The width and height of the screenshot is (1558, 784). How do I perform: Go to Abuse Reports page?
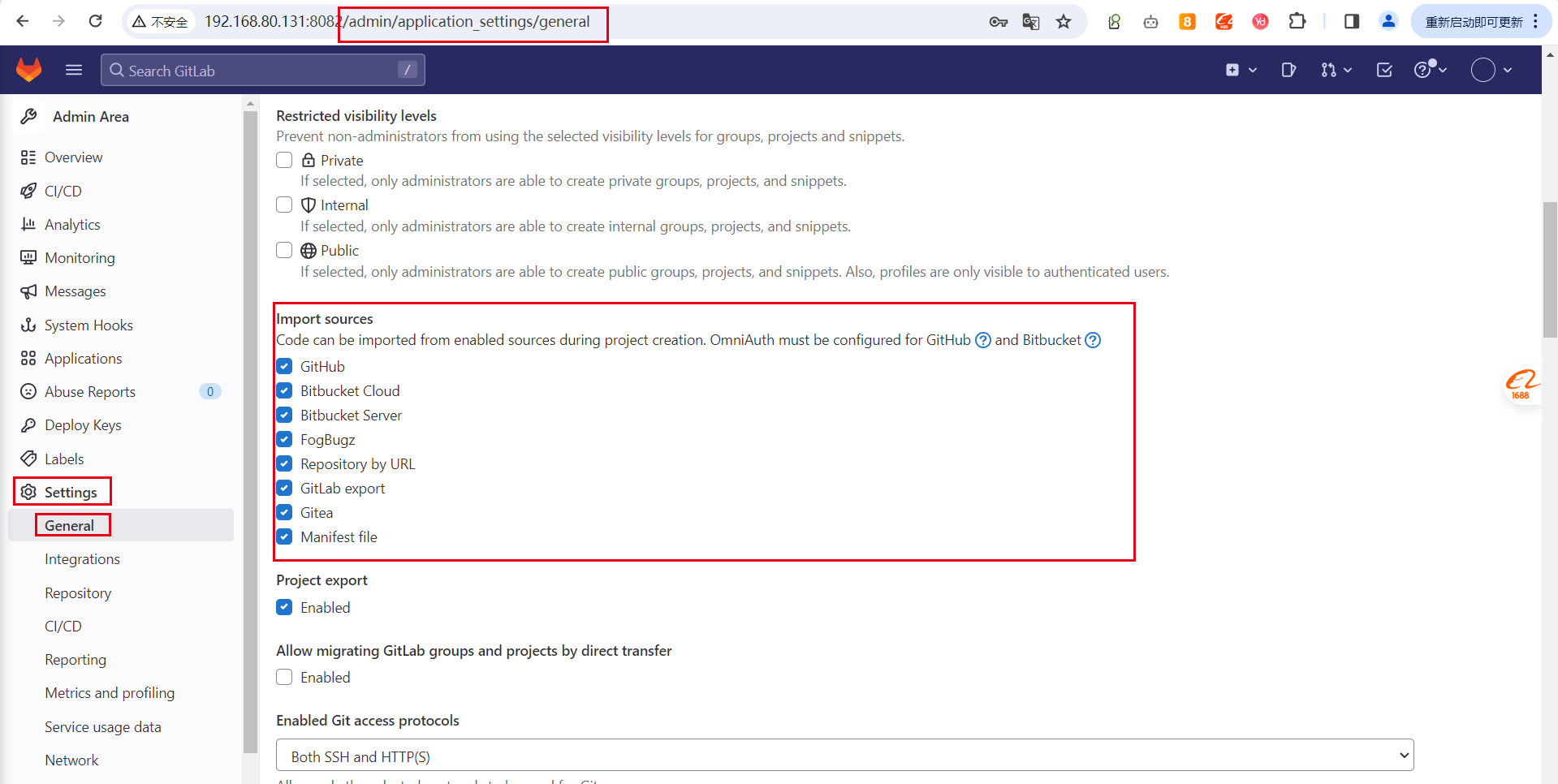[90, 392]
